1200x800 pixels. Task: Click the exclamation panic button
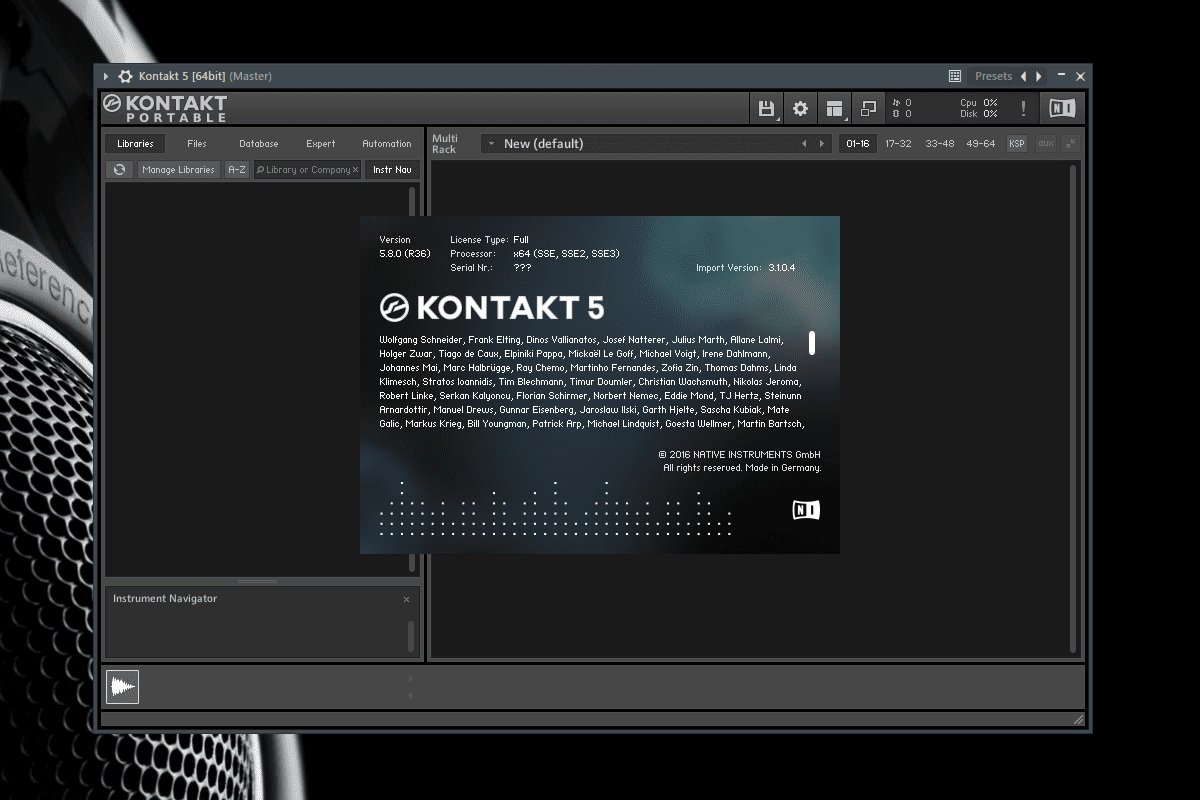coord(1023,108)
